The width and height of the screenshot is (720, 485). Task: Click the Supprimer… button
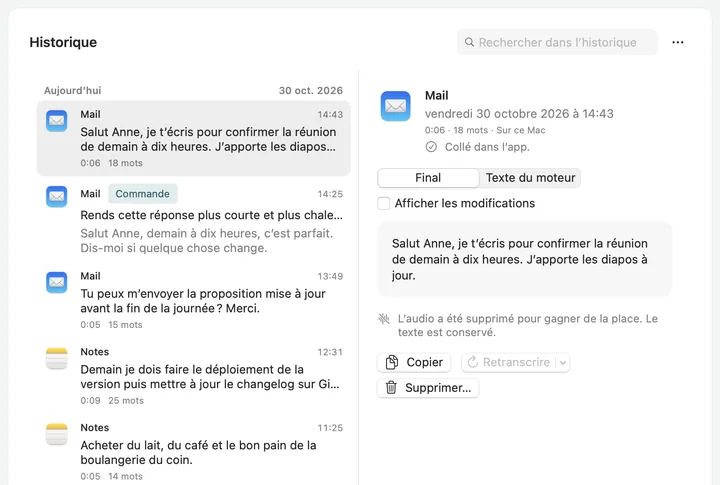(x=428, y=388)
